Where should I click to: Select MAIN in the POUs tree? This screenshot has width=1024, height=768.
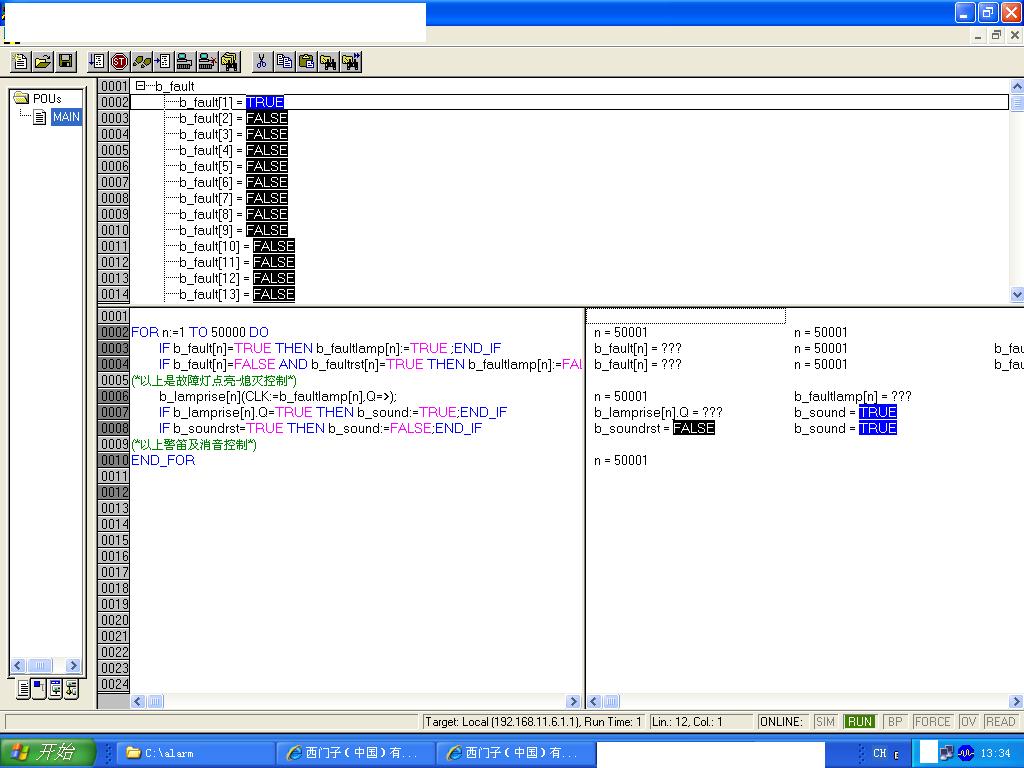[66, 117]
